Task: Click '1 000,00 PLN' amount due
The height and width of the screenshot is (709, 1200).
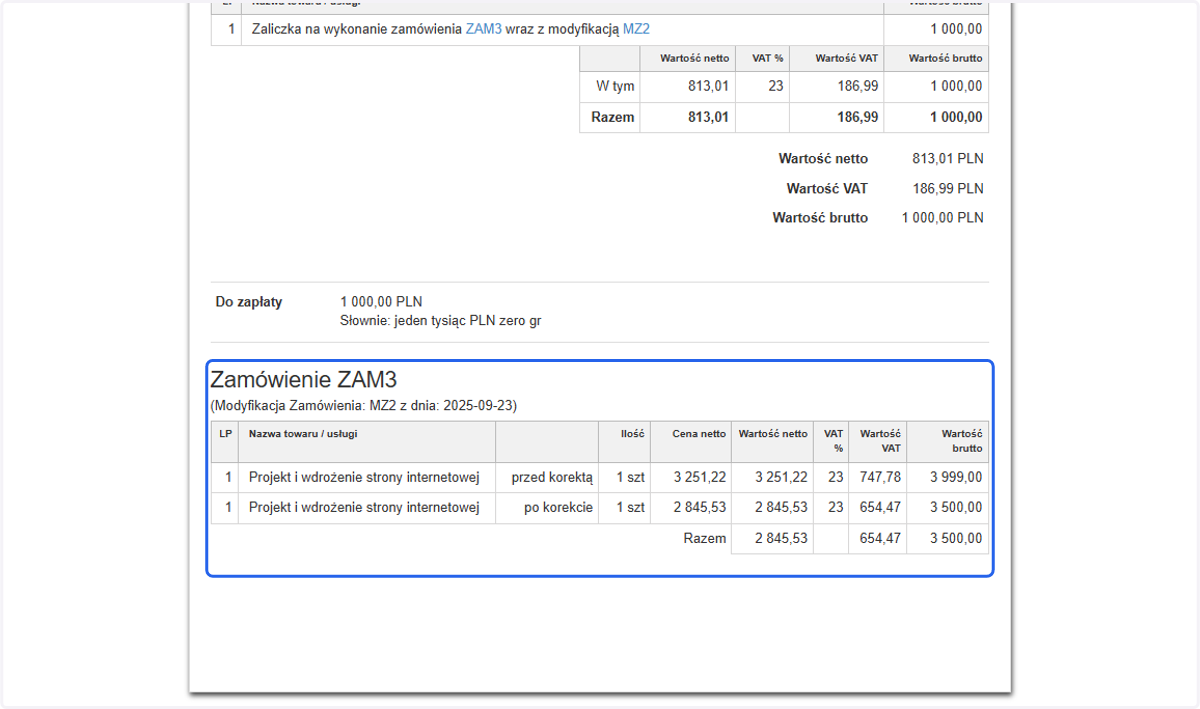Action: [381, 302]
